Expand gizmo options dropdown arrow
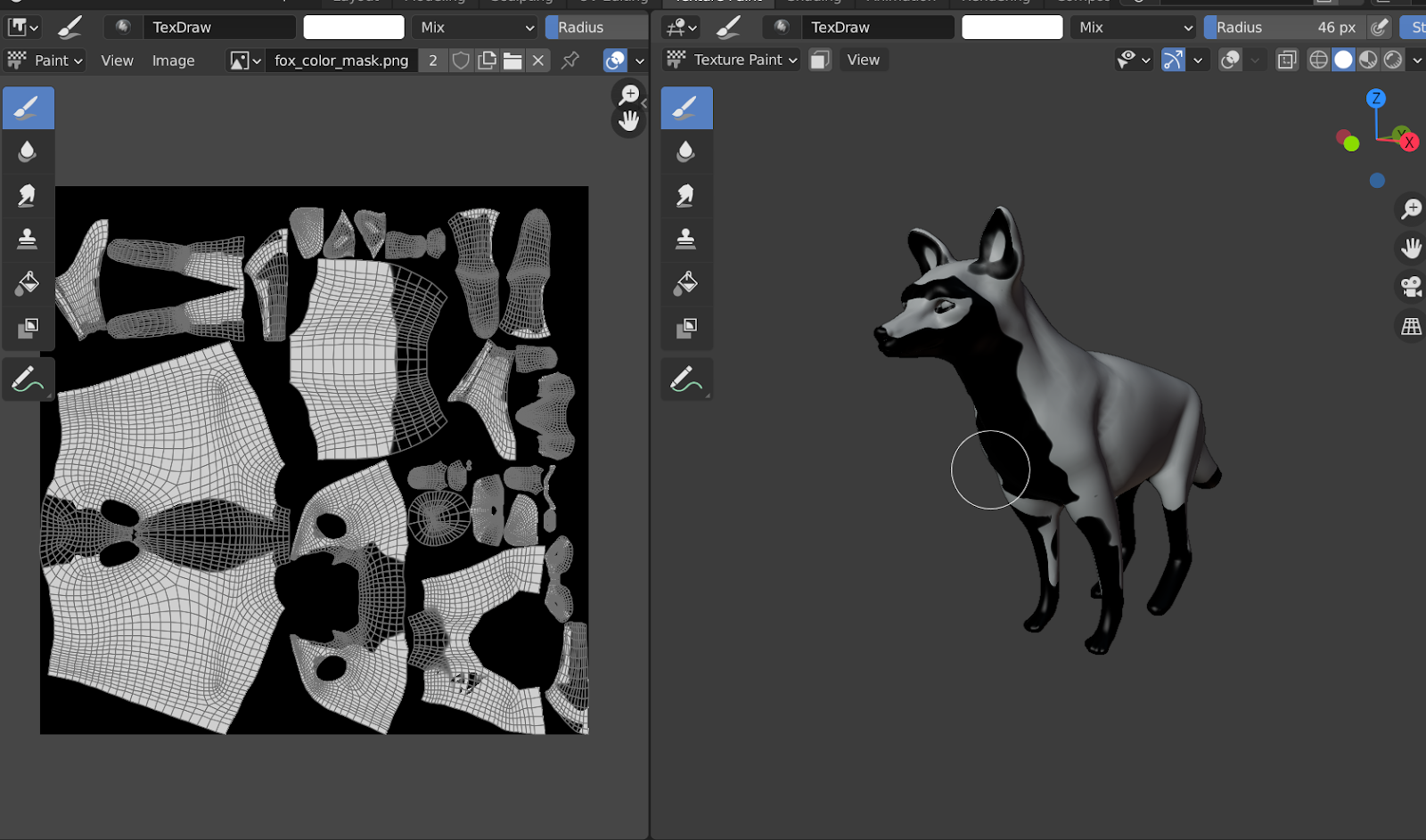Viewport: 1426px width, 840px height. point(1198,60)
